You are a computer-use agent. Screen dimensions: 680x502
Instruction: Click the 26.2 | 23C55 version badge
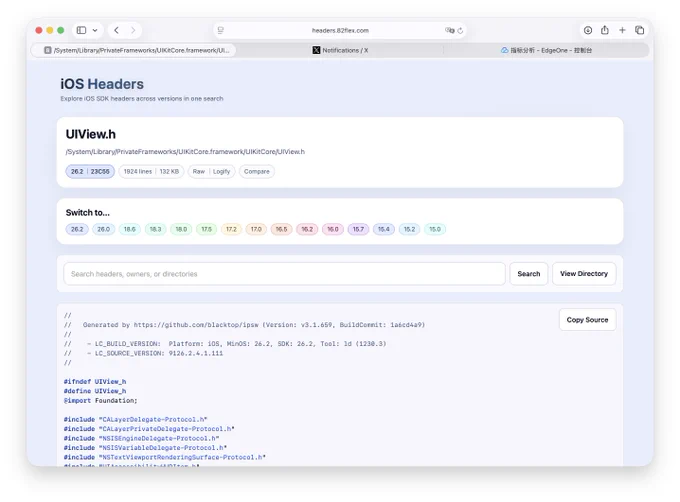90,171
